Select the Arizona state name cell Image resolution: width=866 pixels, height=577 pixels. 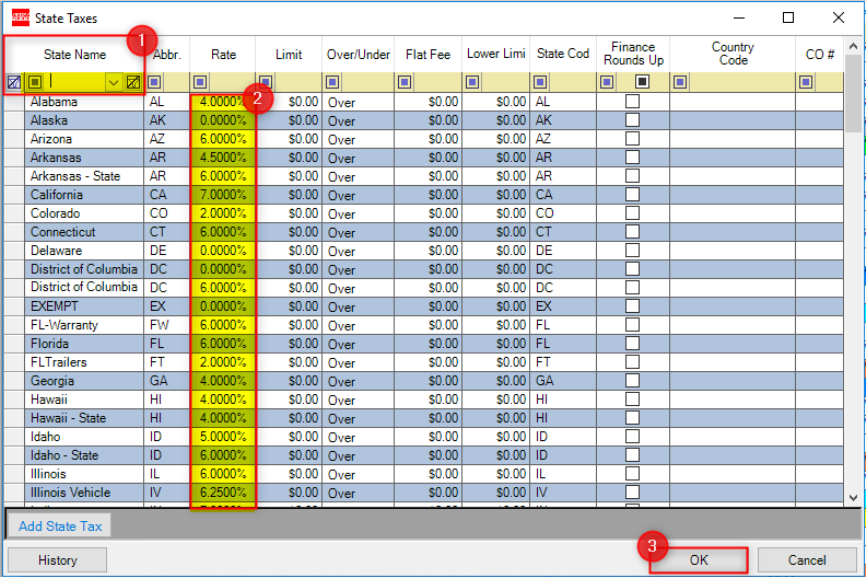tap(84, 139)
